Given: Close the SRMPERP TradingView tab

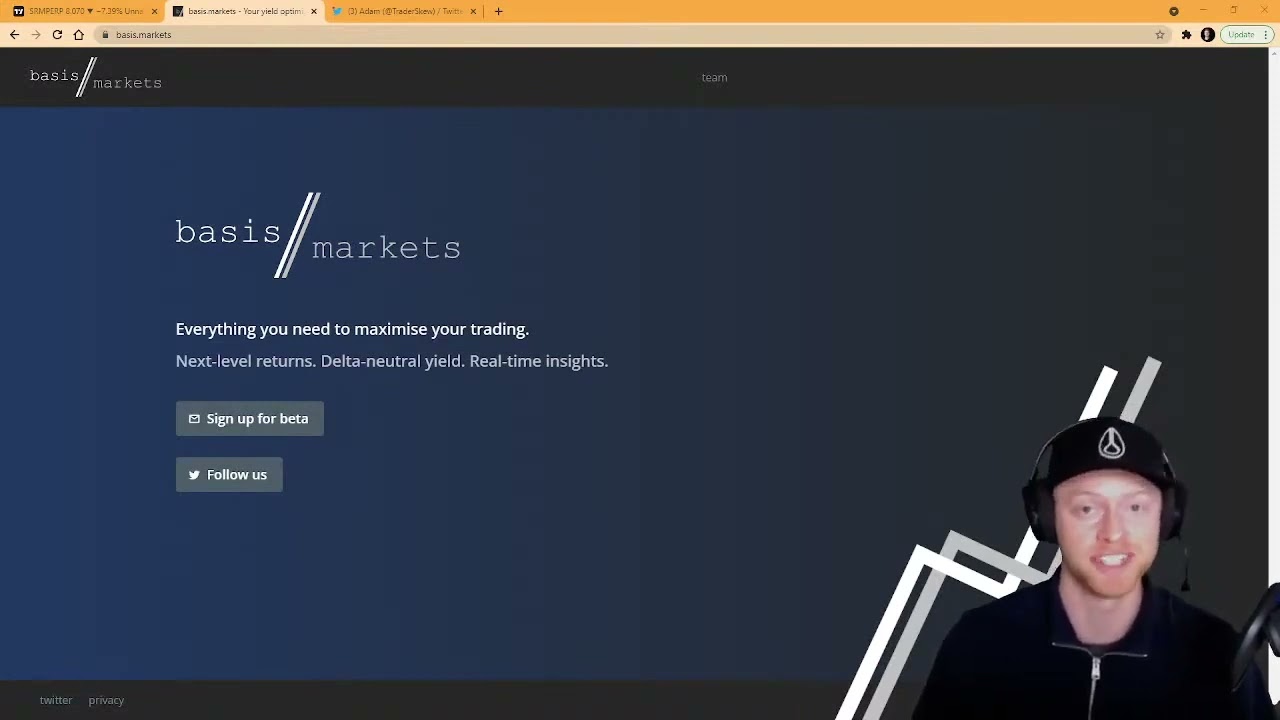Looking at the screenshot, I should 154,11.
